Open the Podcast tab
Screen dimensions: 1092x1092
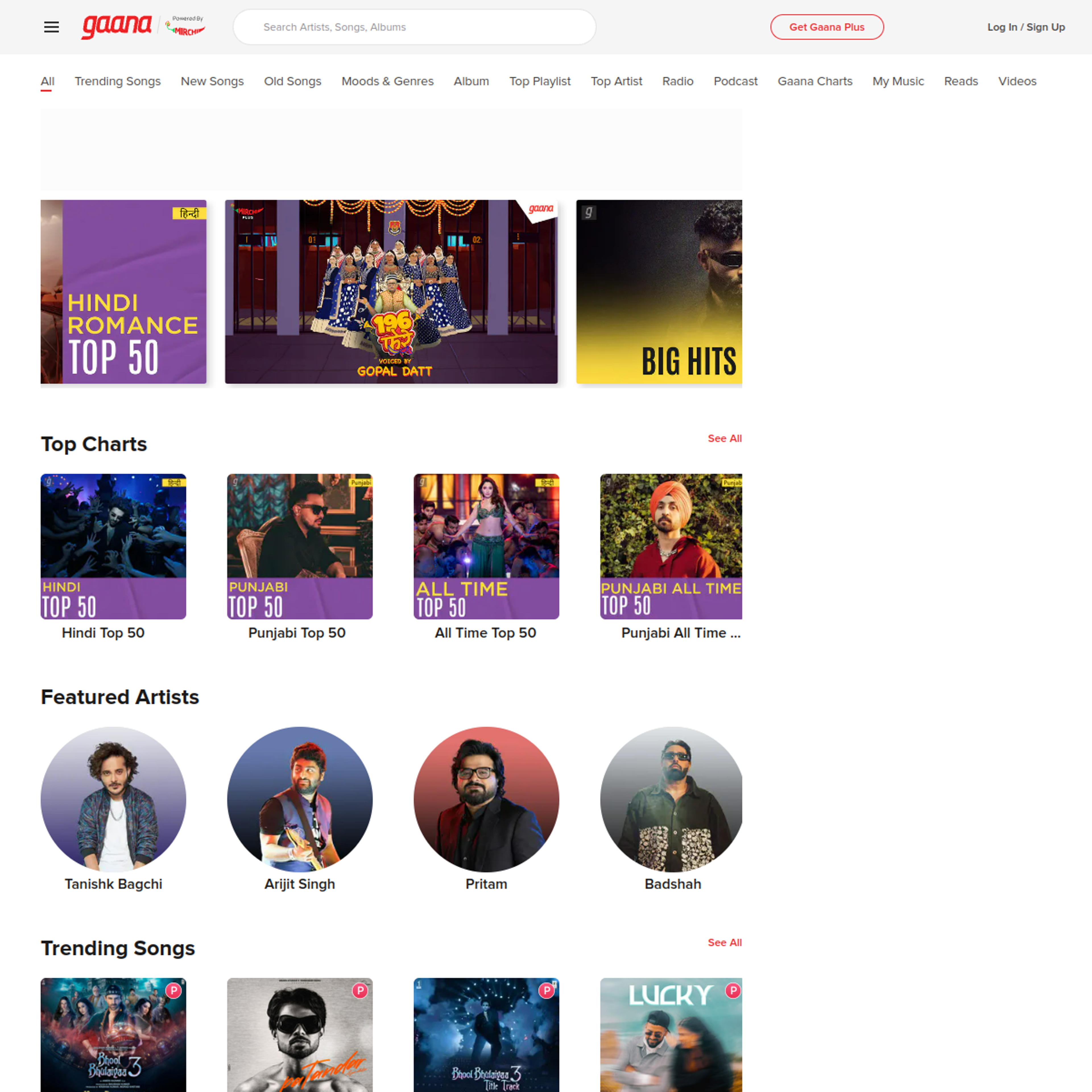click(x=735, y=81)
